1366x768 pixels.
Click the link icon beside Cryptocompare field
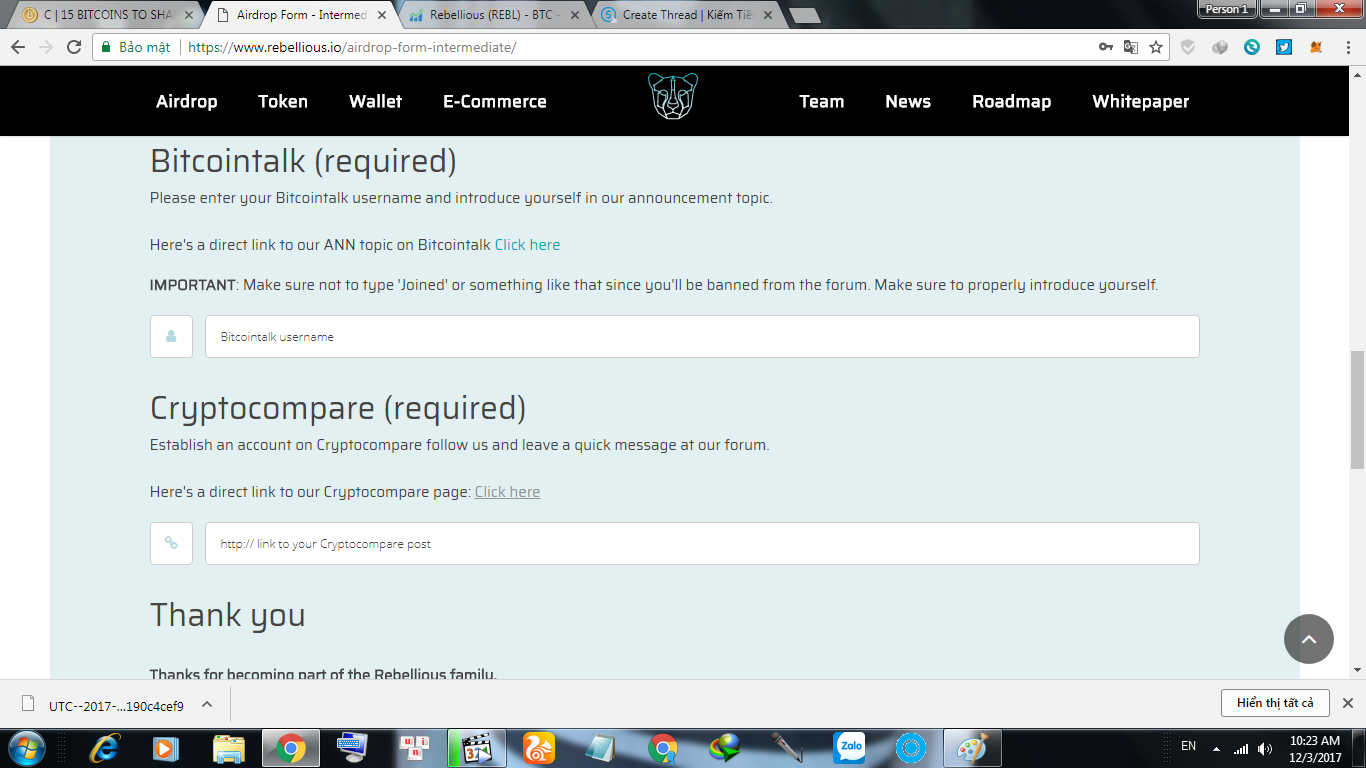coord(171,543)
